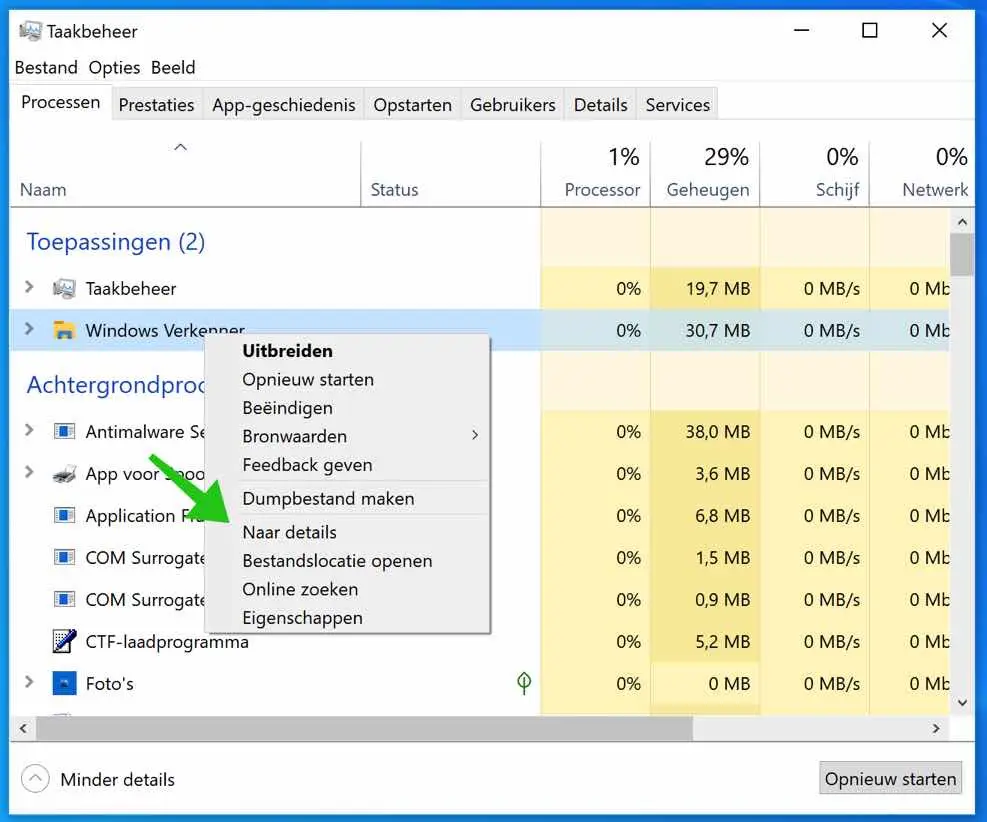Toggle sort direction arrow above Naam
Screen dimensions: 987x822
point(181,147)
